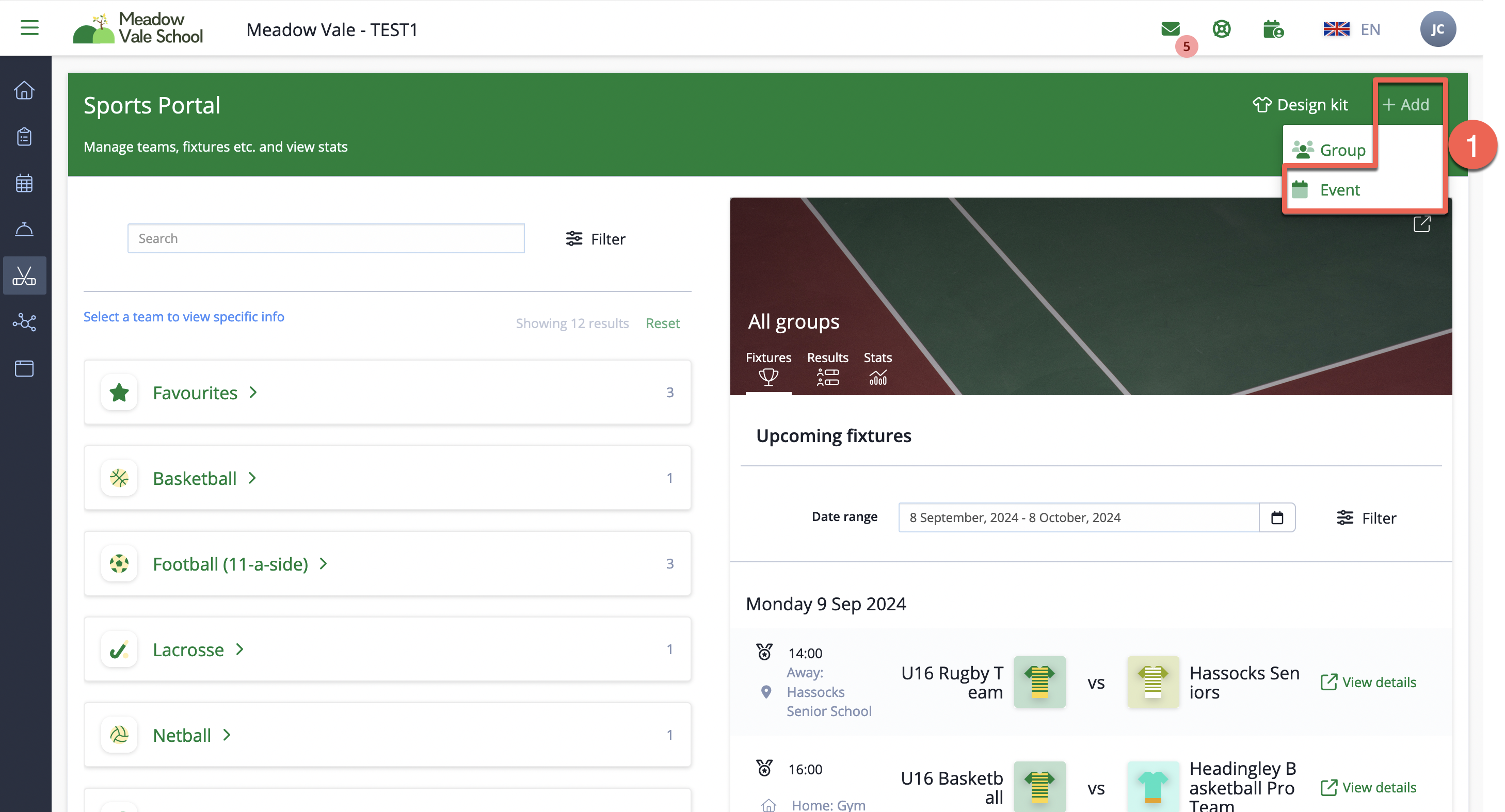Reset the team search results

(x=663, y=323)
